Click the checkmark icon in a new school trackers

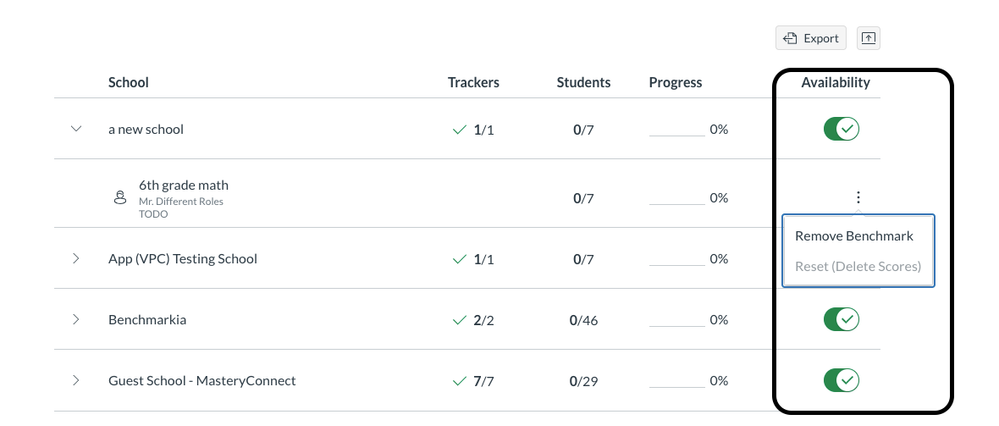(460, 130)
